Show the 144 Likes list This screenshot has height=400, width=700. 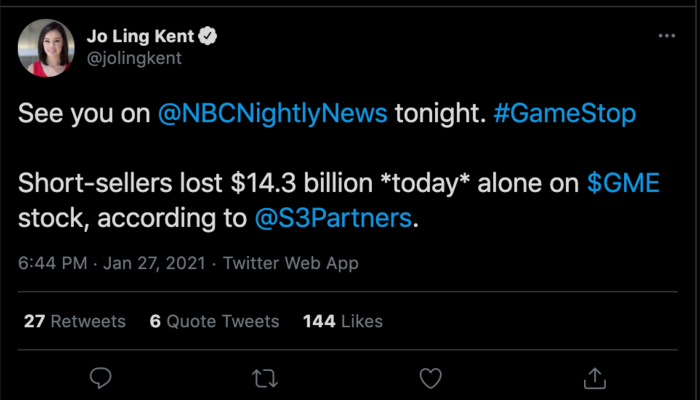(x=342, y=321)
